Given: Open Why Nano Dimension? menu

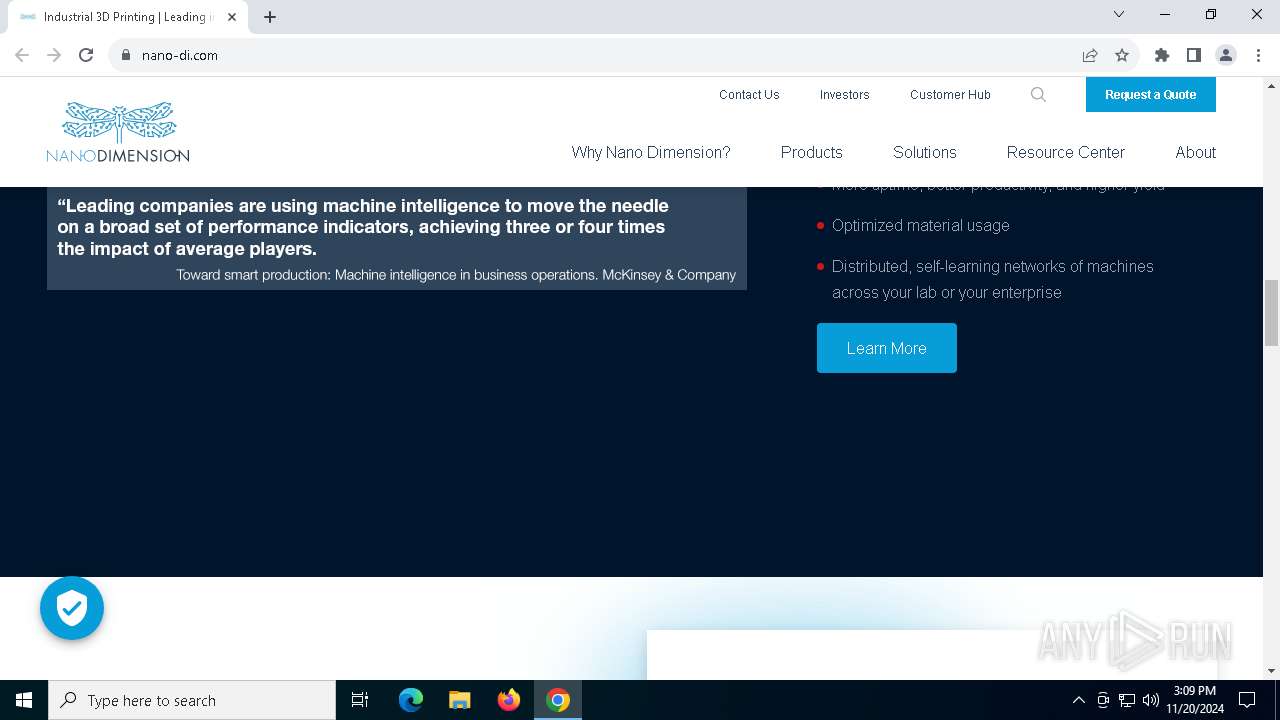Looking at the screenshot, I should [x=651, y=152].
